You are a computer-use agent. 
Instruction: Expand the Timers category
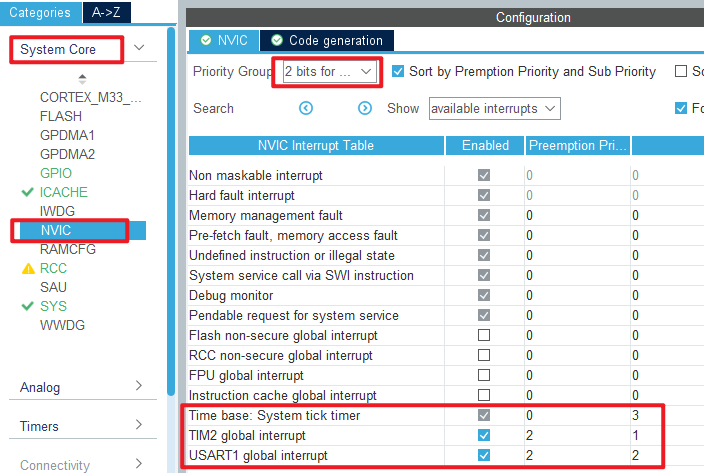coord(83,425)
